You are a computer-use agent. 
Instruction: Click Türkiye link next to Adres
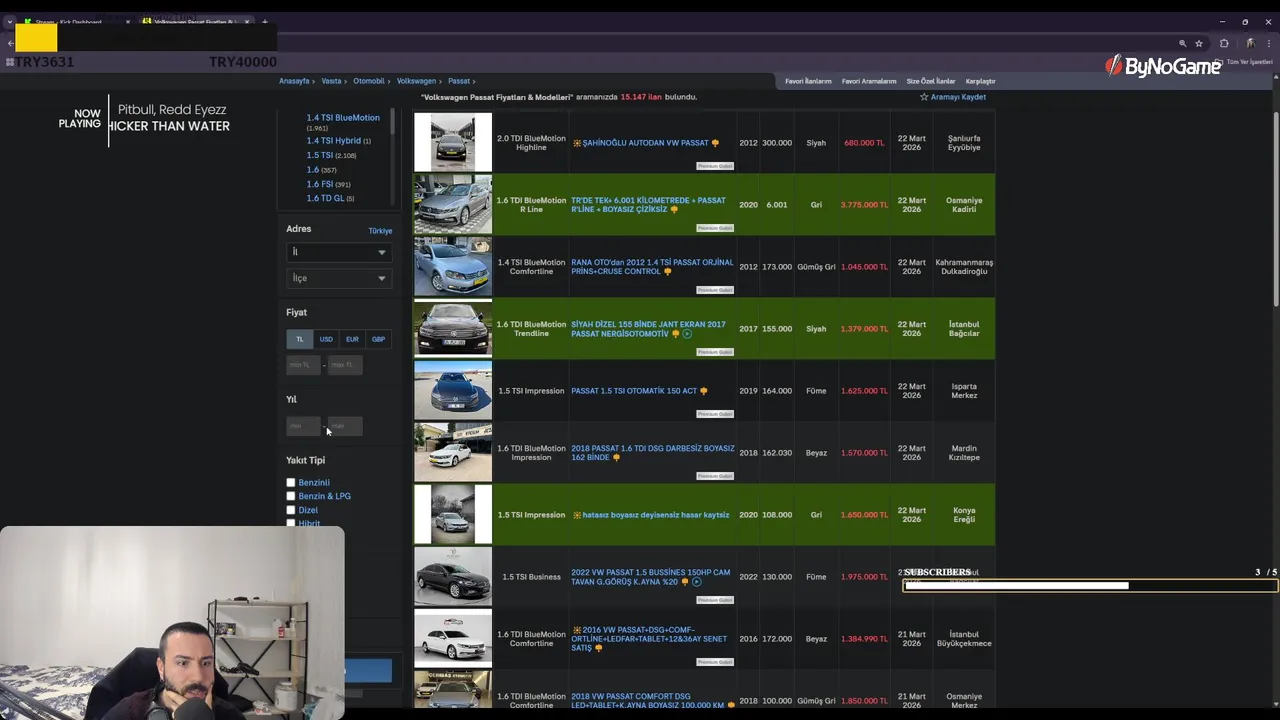tap(380, 231)
